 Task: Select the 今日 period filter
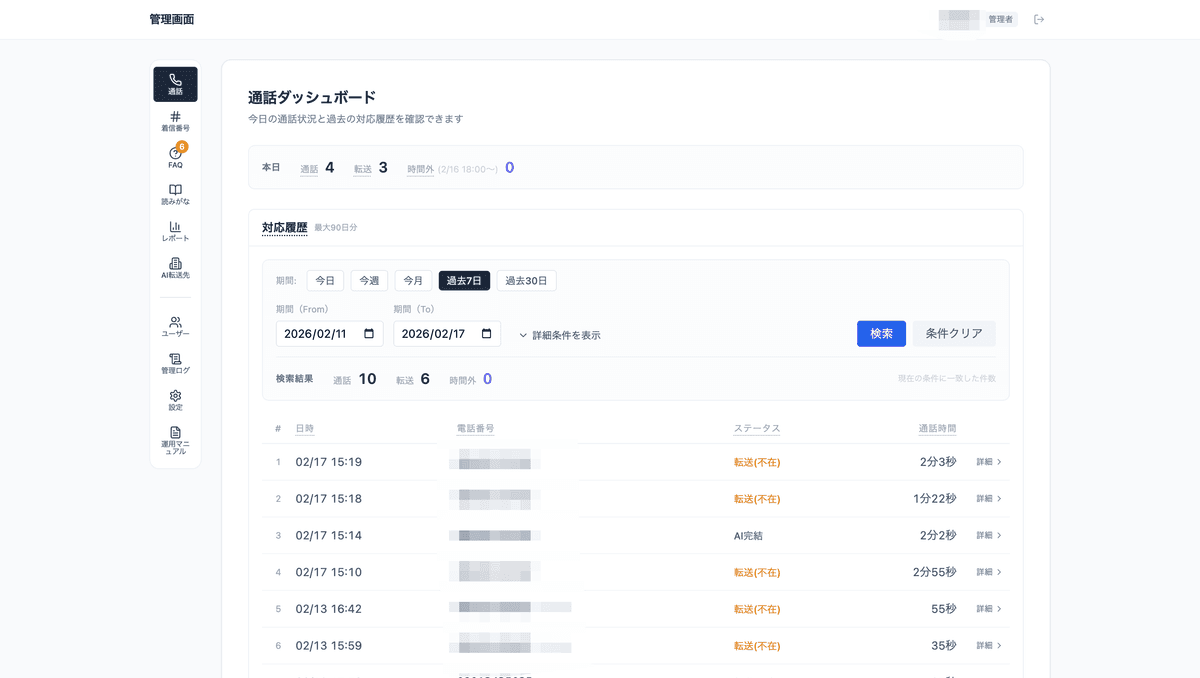[x=325, y=280]
